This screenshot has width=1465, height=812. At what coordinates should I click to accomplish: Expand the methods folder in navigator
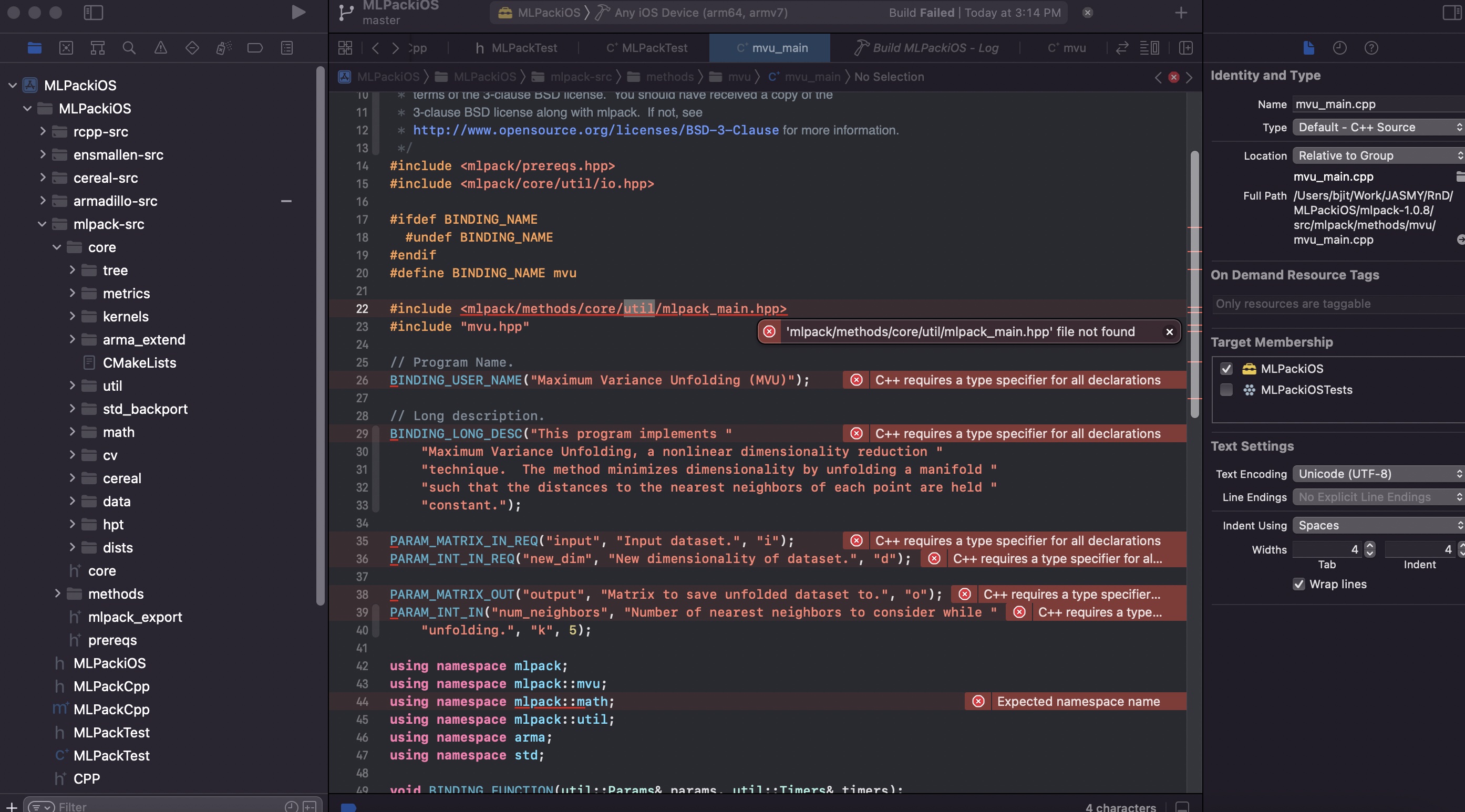[x=57, y=594]
